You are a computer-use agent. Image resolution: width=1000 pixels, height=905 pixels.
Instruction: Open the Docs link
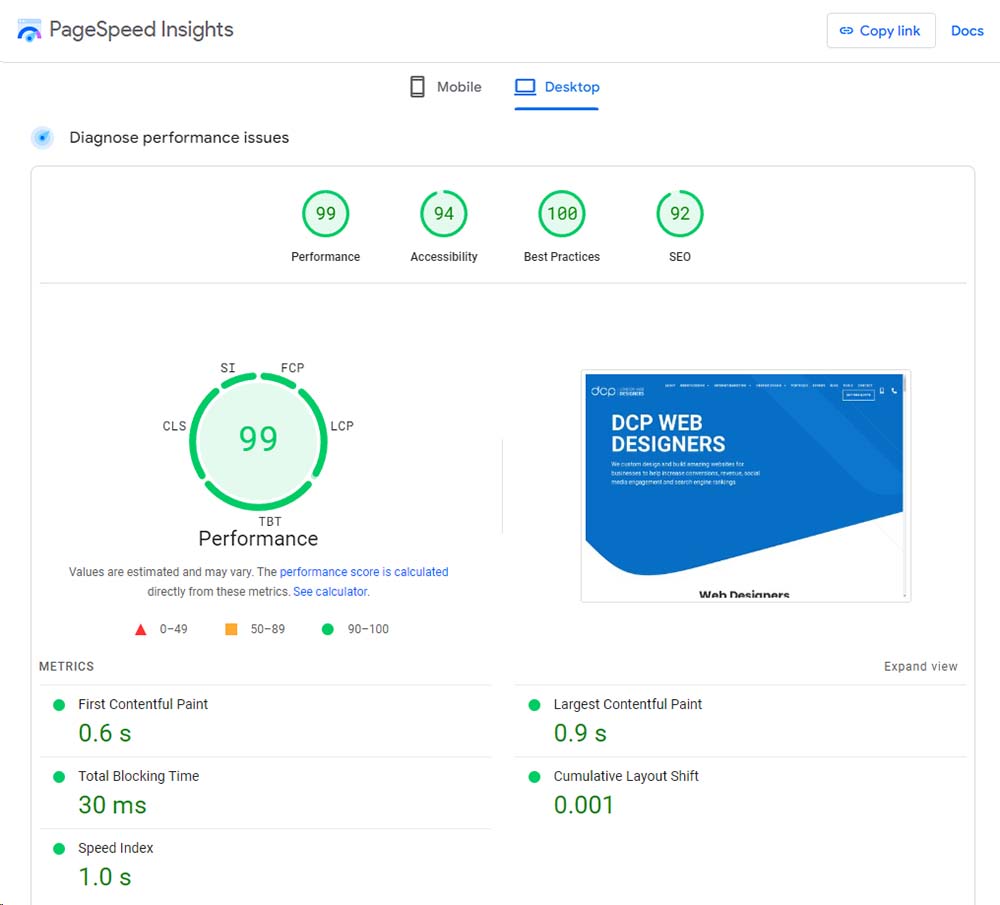tap(966, 31)
